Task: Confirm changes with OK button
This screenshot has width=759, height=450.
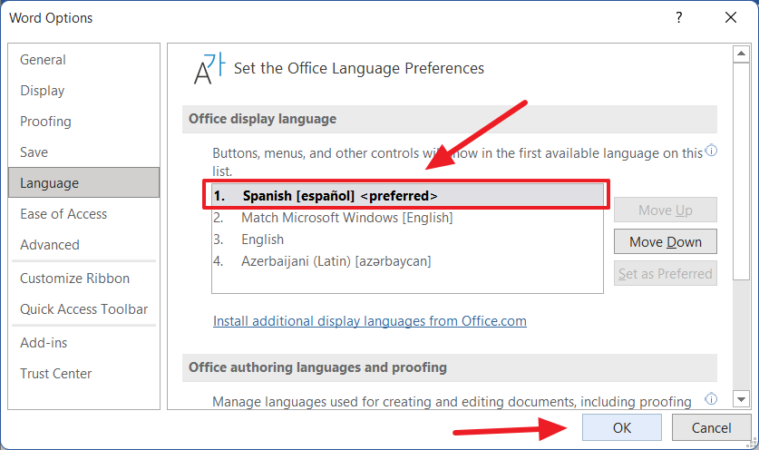Action: tap(622, 428)
